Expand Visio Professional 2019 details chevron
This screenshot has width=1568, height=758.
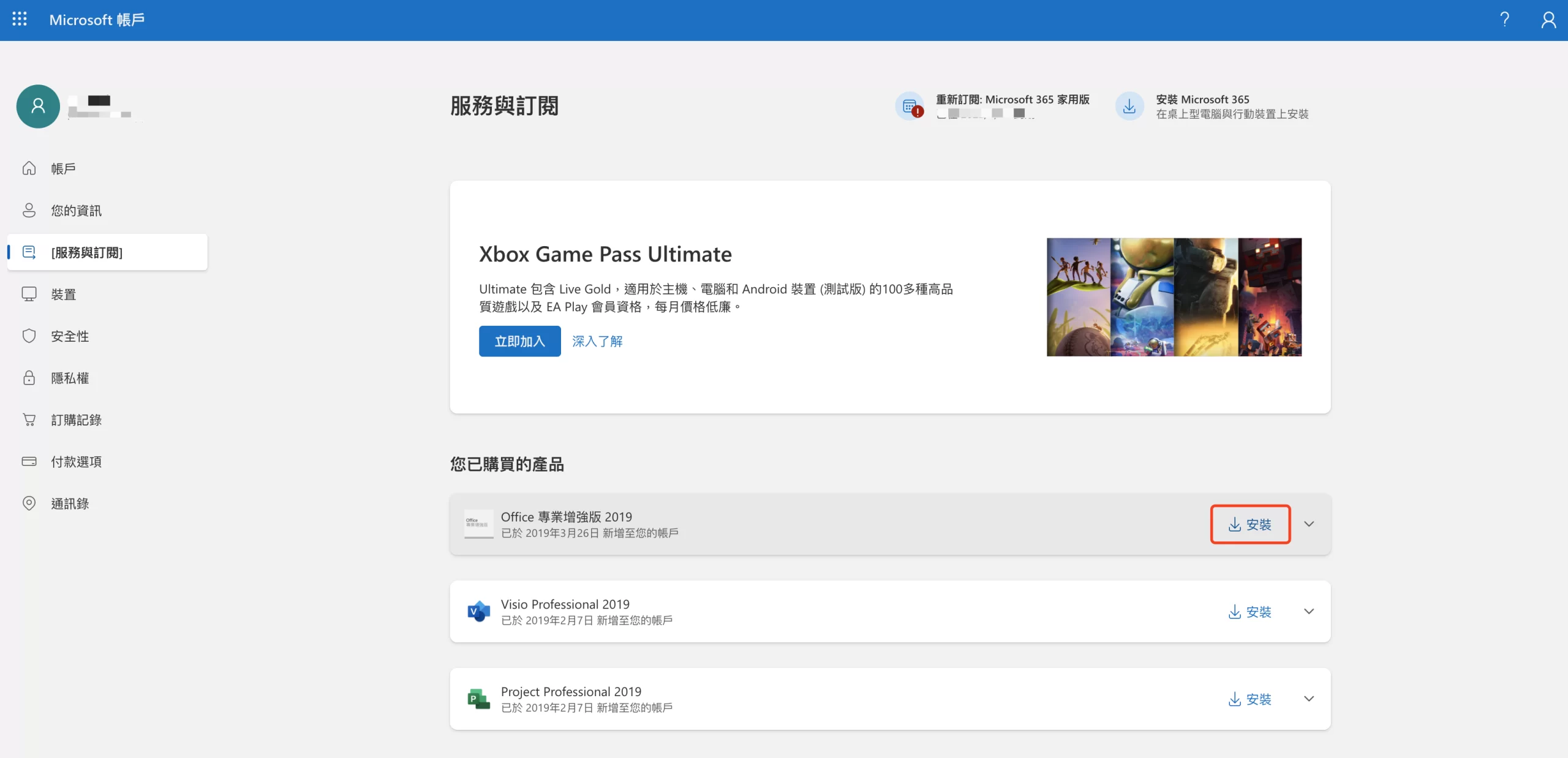point(1309,611)
